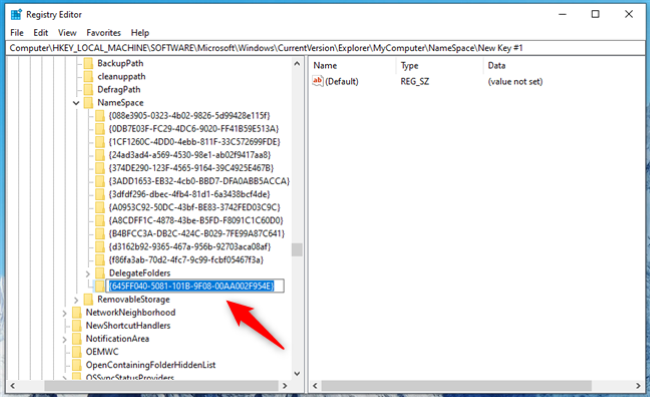This screenshot has width=650, height=397.
Task: Click the DelegateFolders folder icon
Action: (x=100, y=273)
